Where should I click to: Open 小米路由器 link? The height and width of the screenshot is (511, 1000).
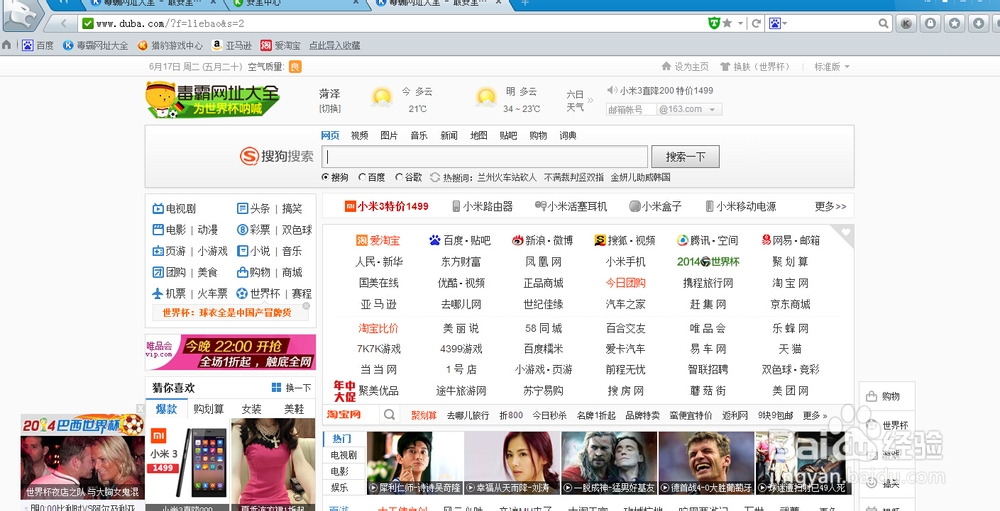[x=482, y=206]
